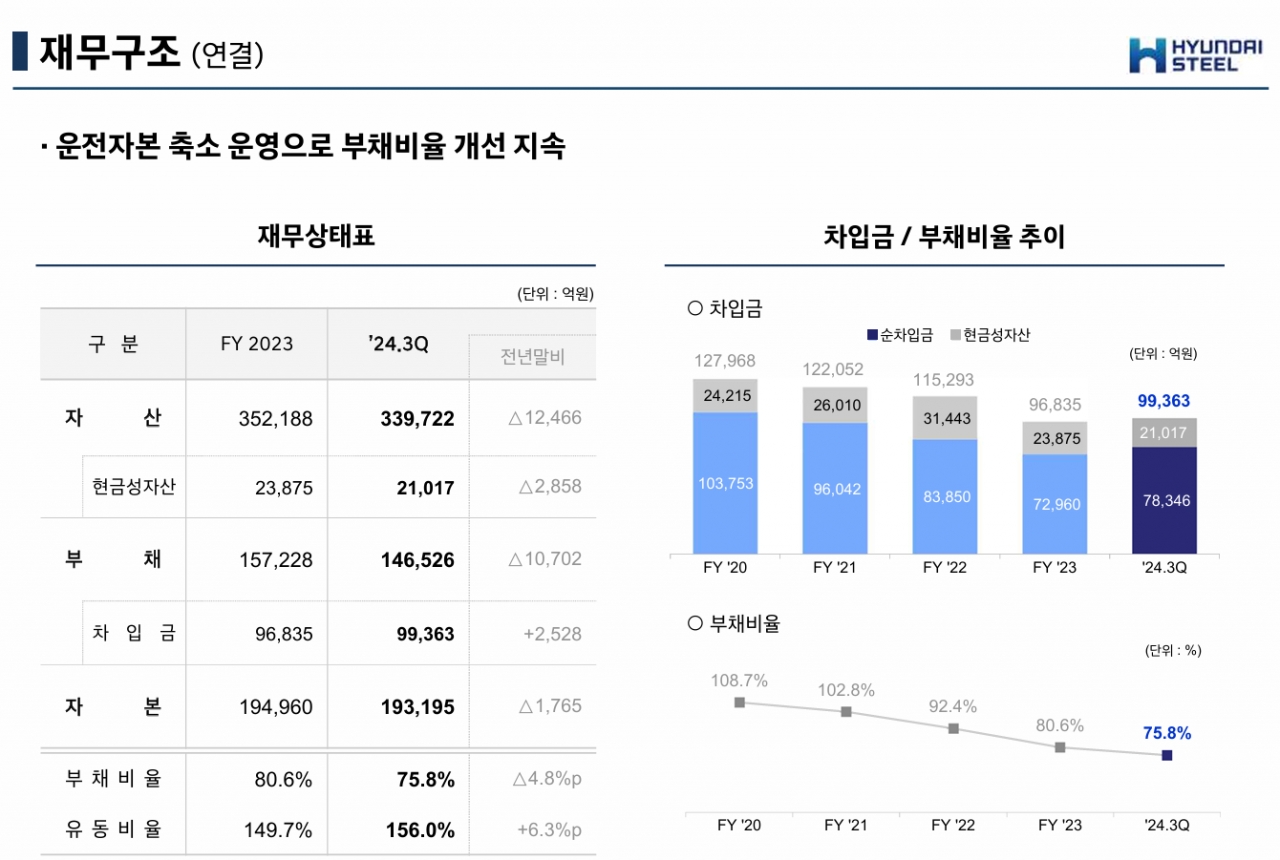Select the 차입금 / 부채비율 추이 heading
The image size is (1280, 860).
click(944, 237)
